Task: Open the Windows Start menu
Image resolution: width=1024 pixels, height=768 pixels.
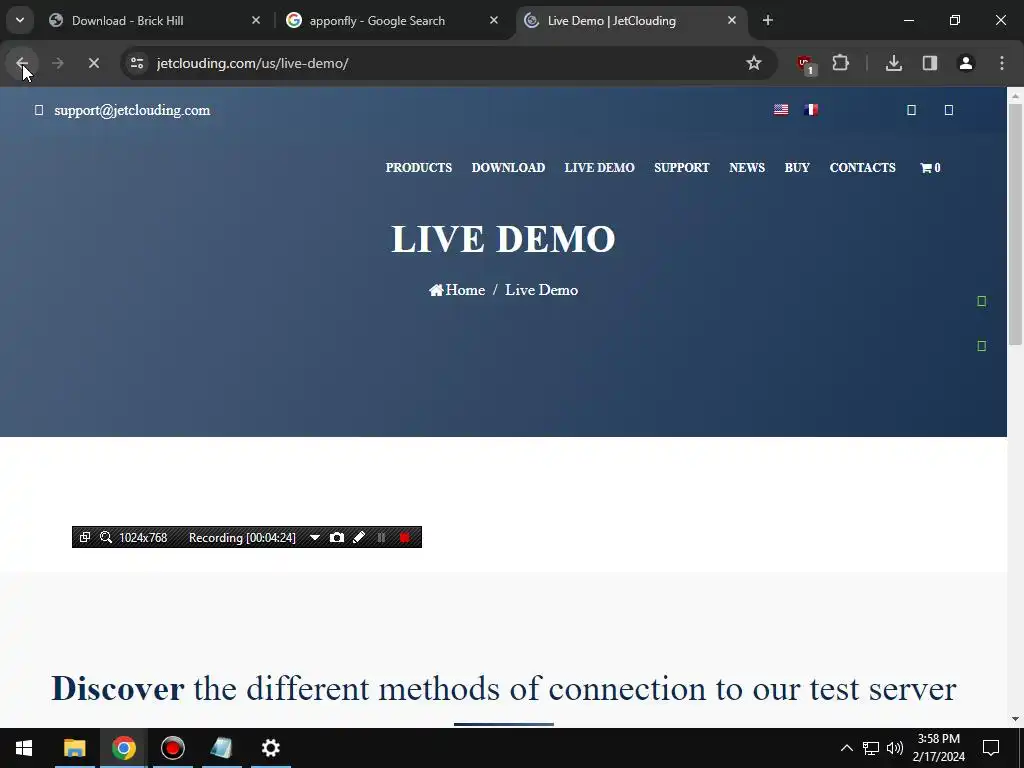Action: click(24, 748)
